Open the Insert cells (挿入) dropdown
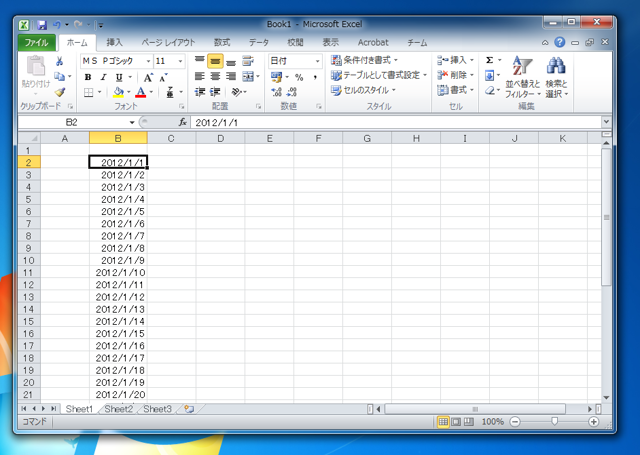Screen dimensions: 640x455 [x=455, y=60]
